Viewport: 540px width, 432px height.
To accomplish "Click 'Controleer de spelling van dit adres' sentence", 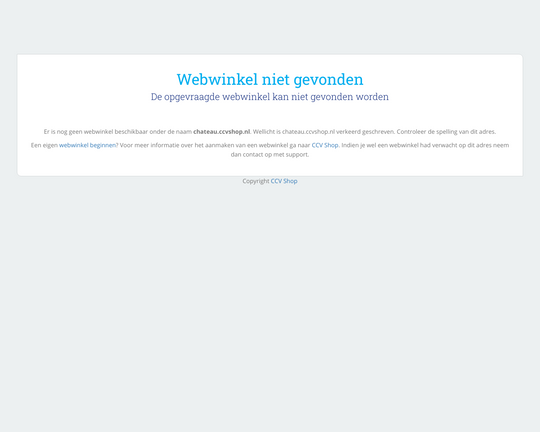I will 446,132.
